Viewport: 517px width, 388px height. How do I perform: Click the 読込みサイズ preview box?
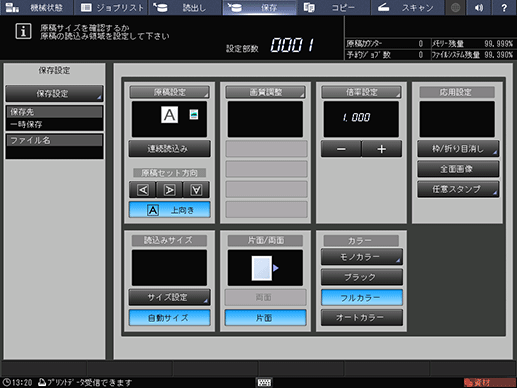[x=169, y=268]
